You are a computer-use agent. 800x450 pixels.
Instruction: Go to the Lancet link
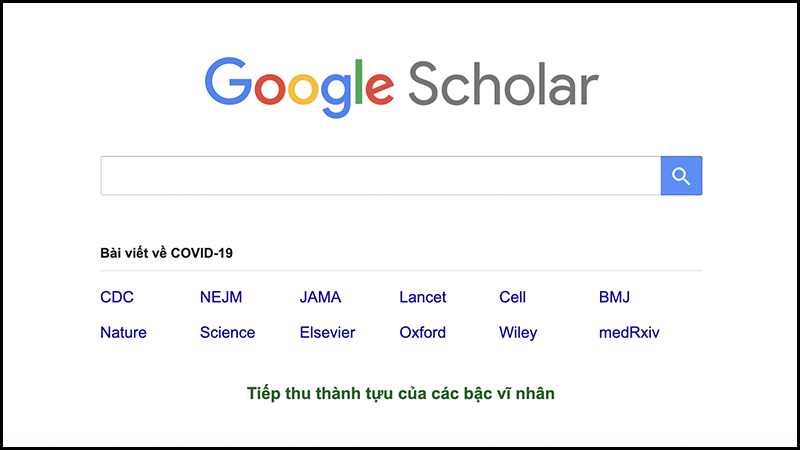[x=423, y=297]
